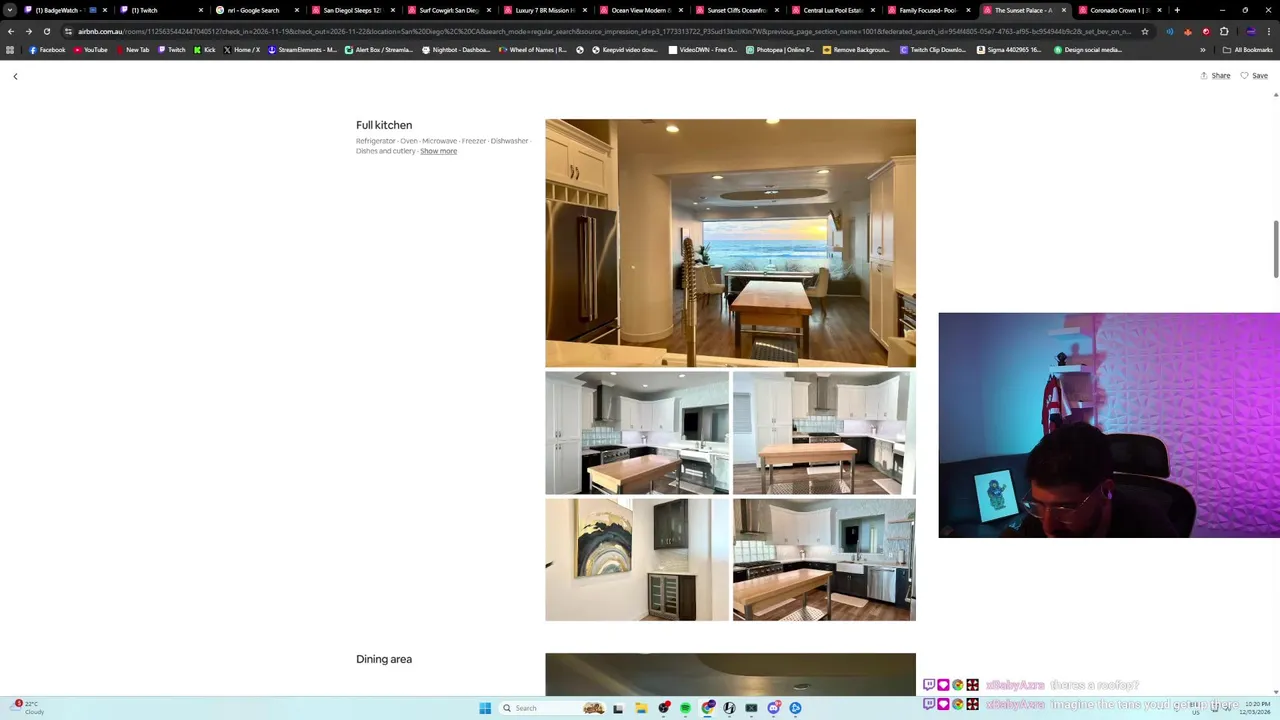Open the Photopea bookmark
Screen dimensions: 1280x720
tap(780, 50)
